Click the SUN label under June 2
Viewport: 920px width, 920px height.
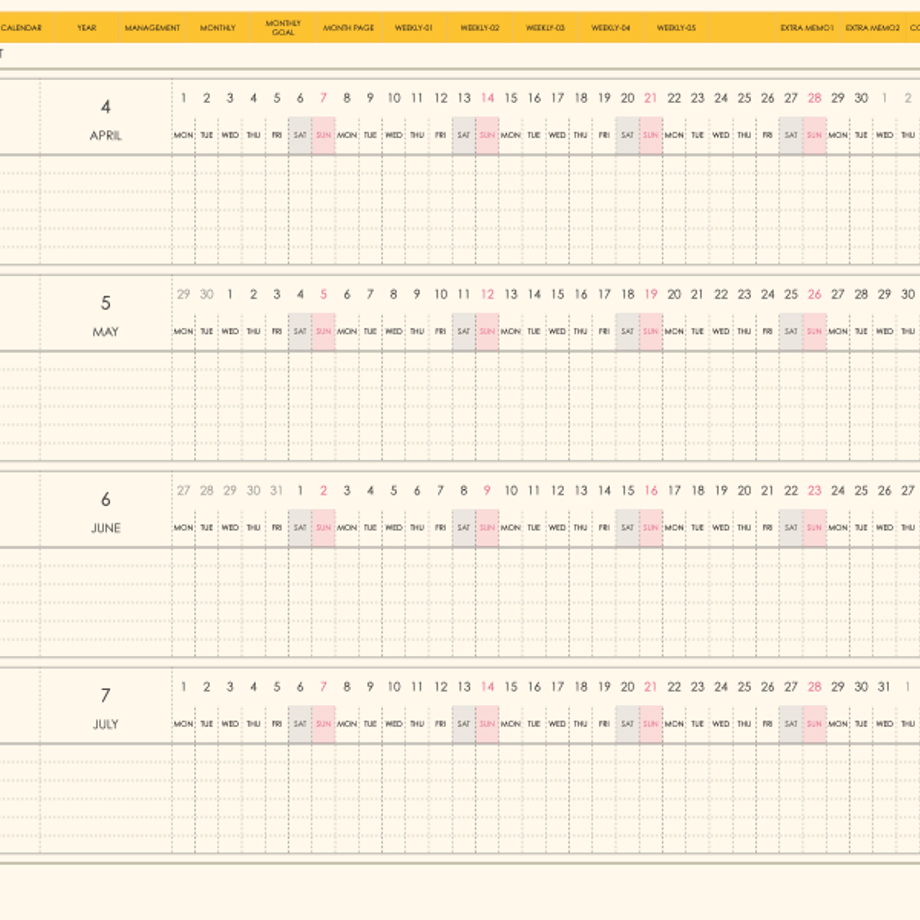pyautogui.click(x=323, y=527)
